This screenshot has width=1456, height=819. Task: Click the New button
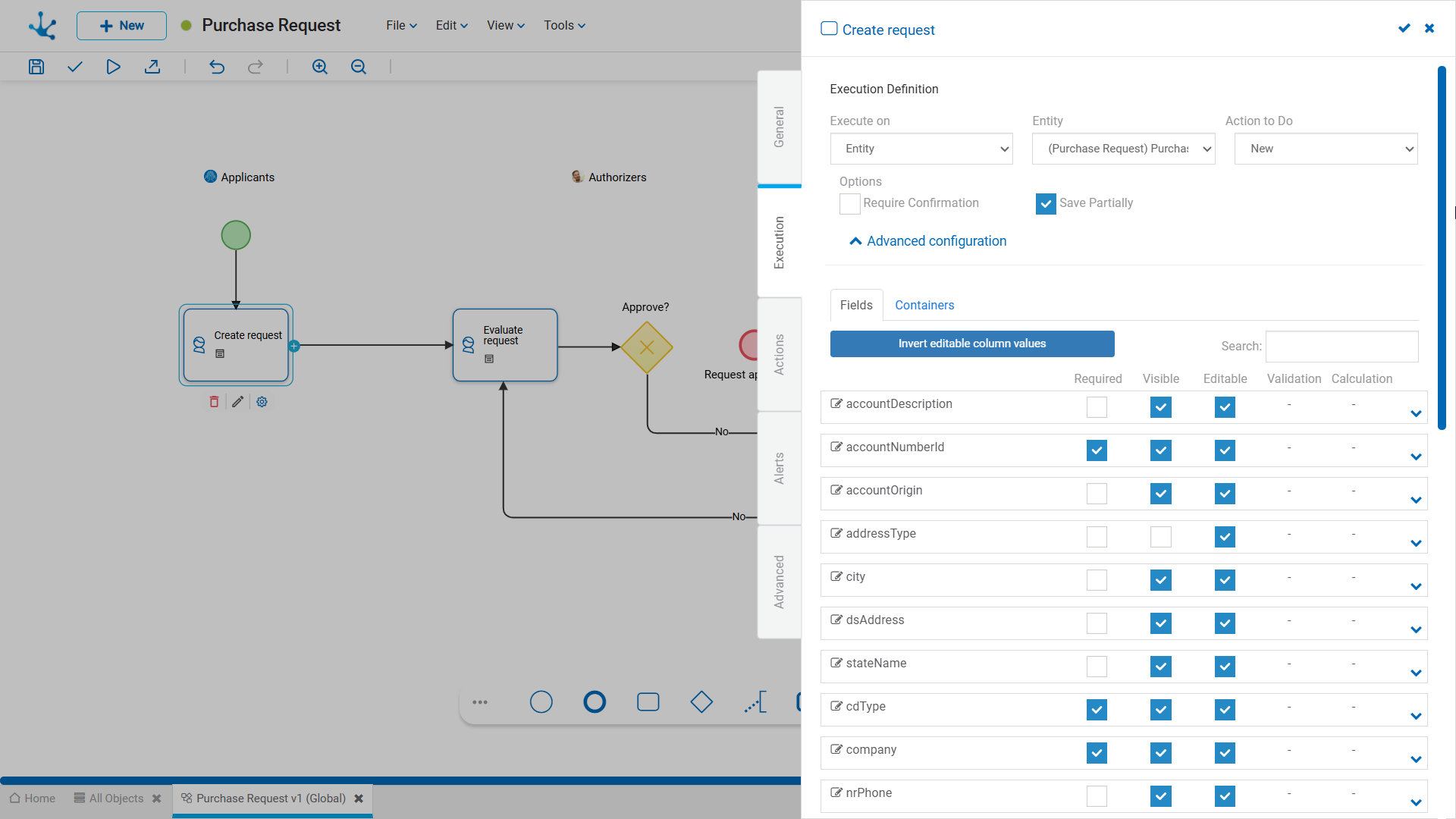click(121, 26)
